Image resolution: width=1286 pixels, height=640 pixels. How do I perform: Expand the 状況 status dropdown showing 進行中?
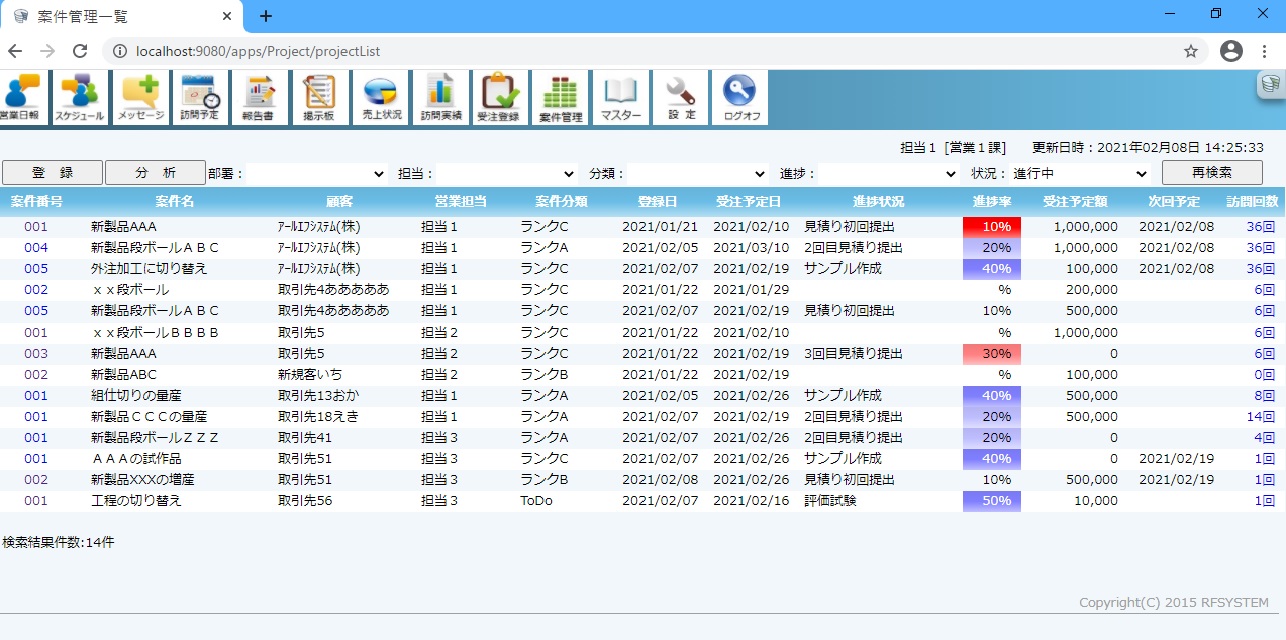tap(1079, 173)
